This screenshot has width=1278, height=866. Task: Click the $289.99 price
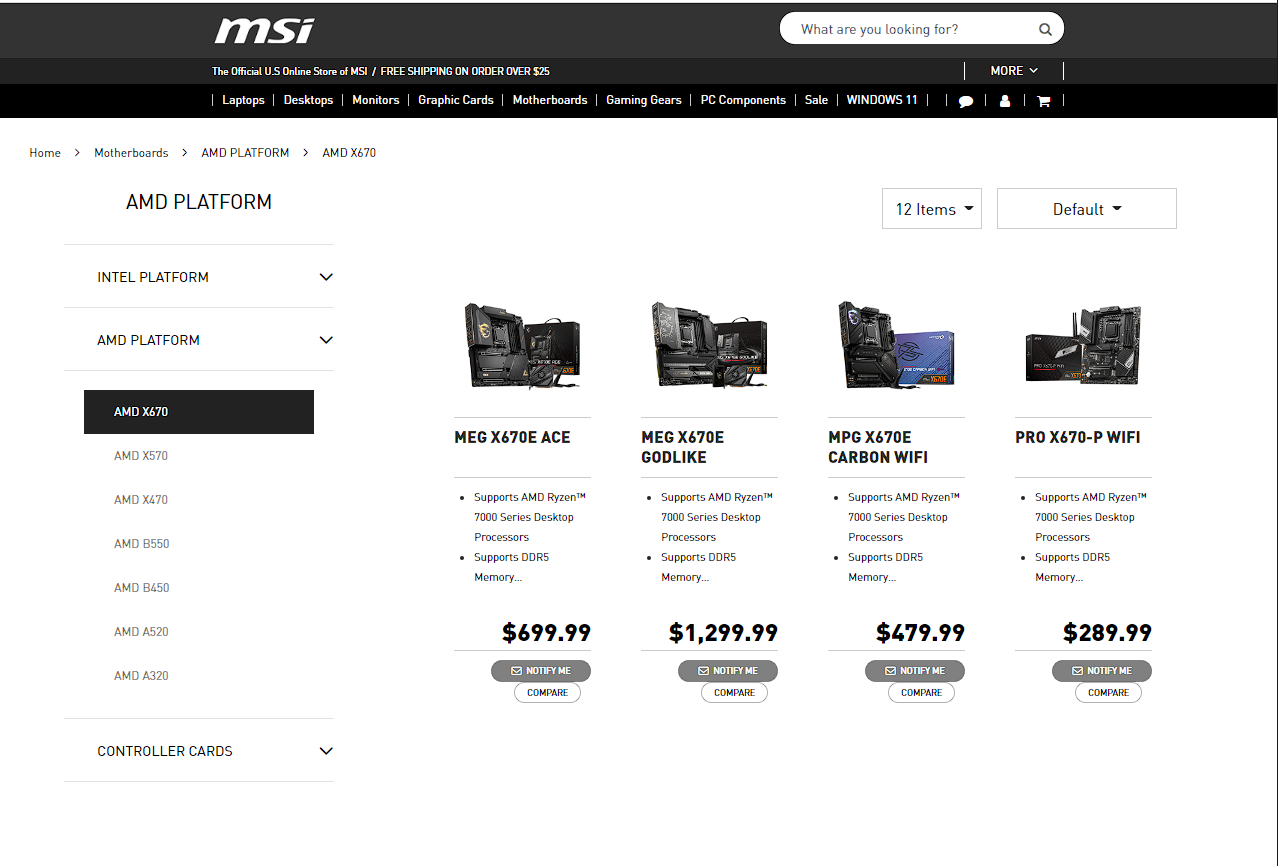[1107, 633]
